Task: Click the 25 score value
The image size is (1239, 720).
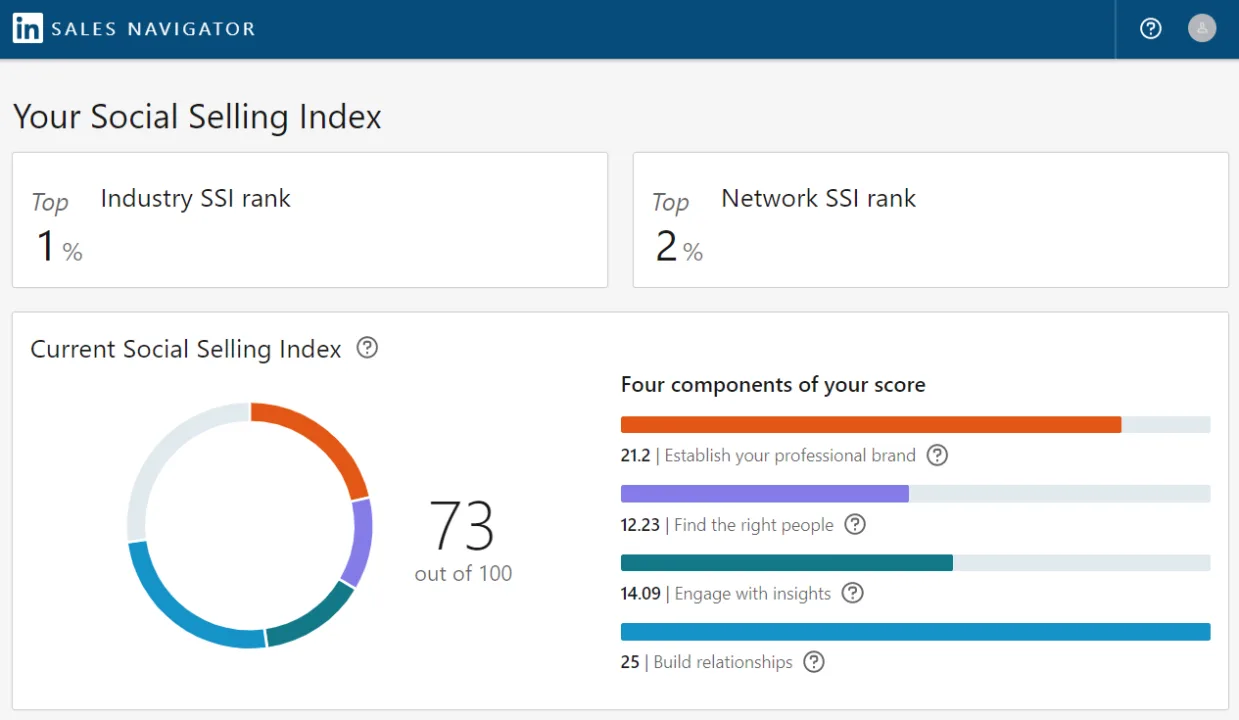Action: pyautogui.click(x=630, y=663)
